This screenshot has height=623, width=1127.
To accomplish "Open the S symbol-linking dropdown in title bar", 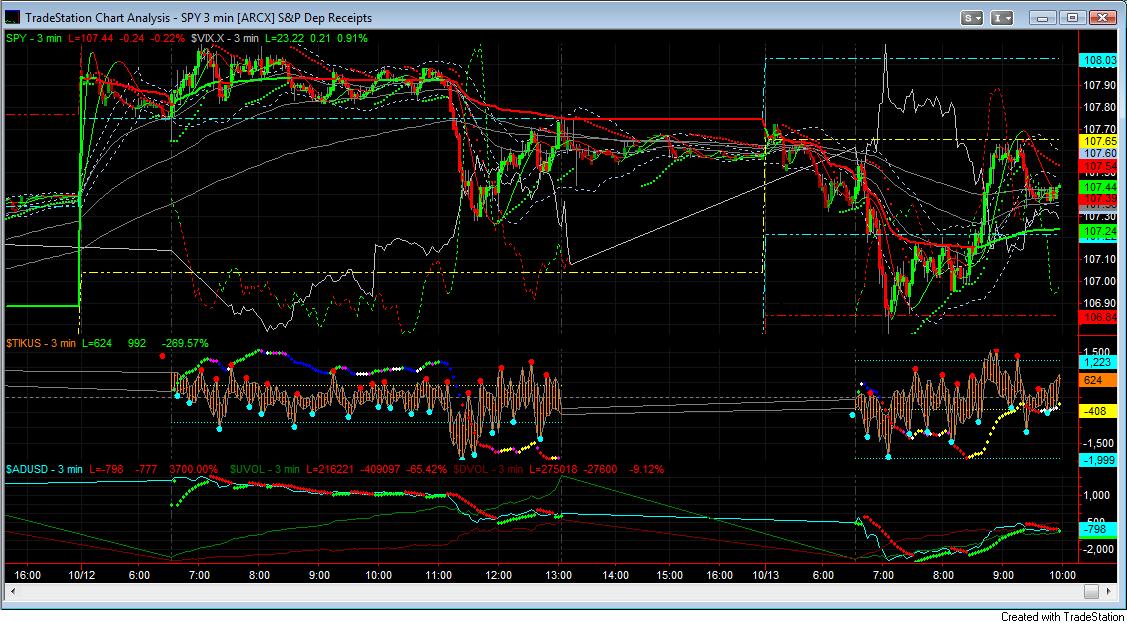I will tap(972, 17).
